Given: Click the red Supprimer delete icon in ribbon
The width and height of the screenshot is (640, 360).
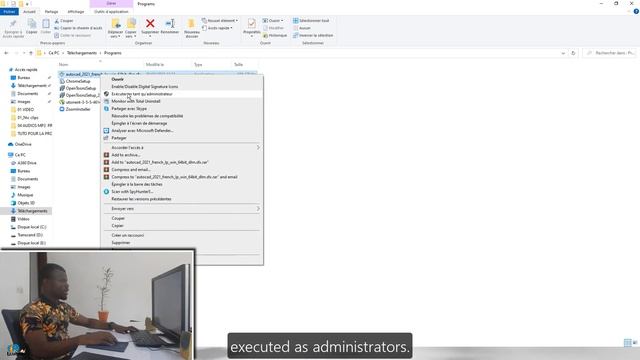Looking at the screenshot, I should point(150,24).
